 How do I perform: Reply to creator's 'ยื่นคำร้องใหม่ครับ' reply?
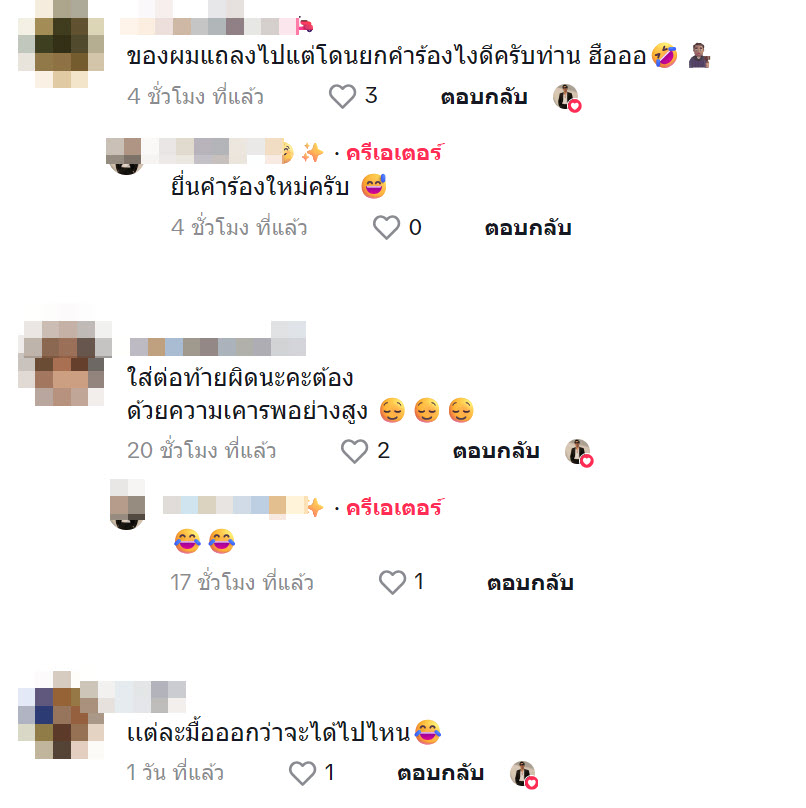(528, 228)
